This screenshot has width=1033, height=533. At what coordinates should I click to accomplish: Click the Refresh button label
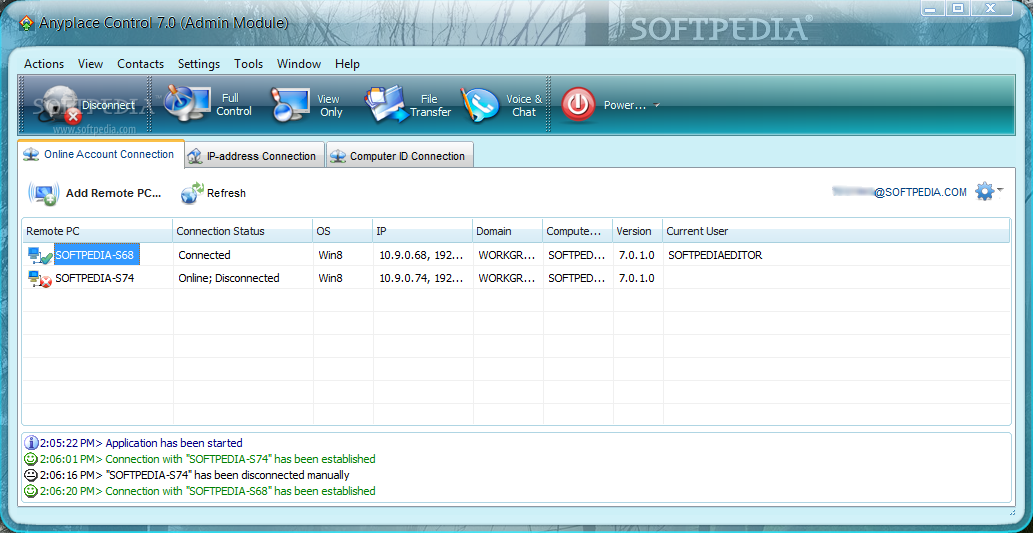pos(226,193)
